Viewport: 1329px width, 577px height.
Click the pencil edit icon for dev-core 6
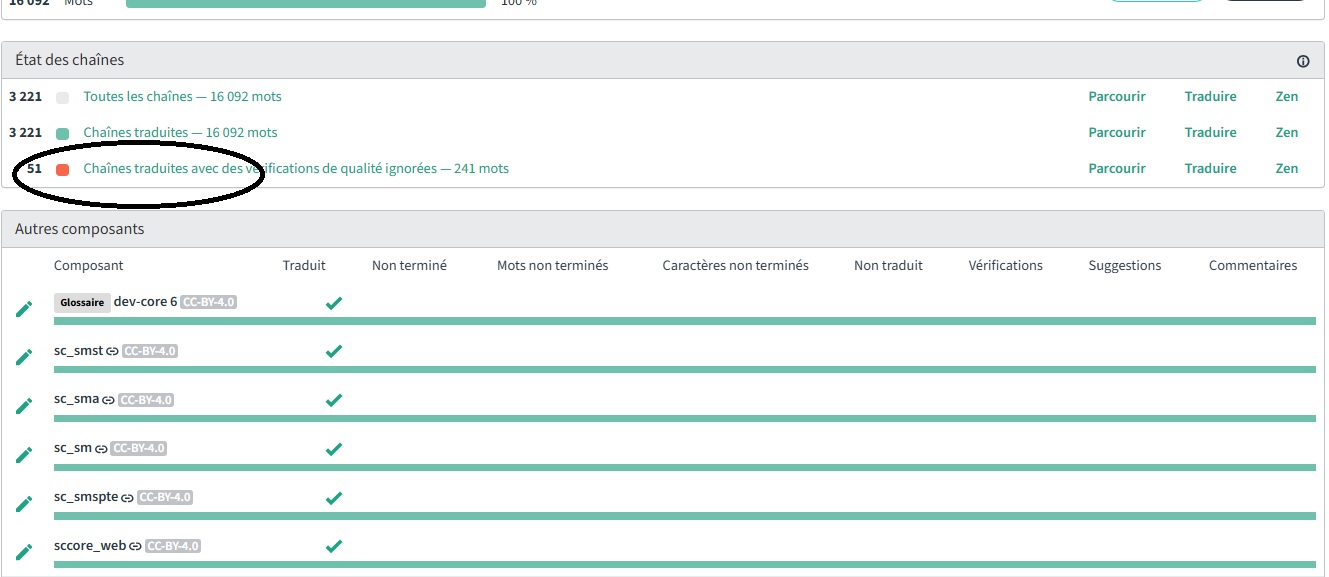click(24, 309)
